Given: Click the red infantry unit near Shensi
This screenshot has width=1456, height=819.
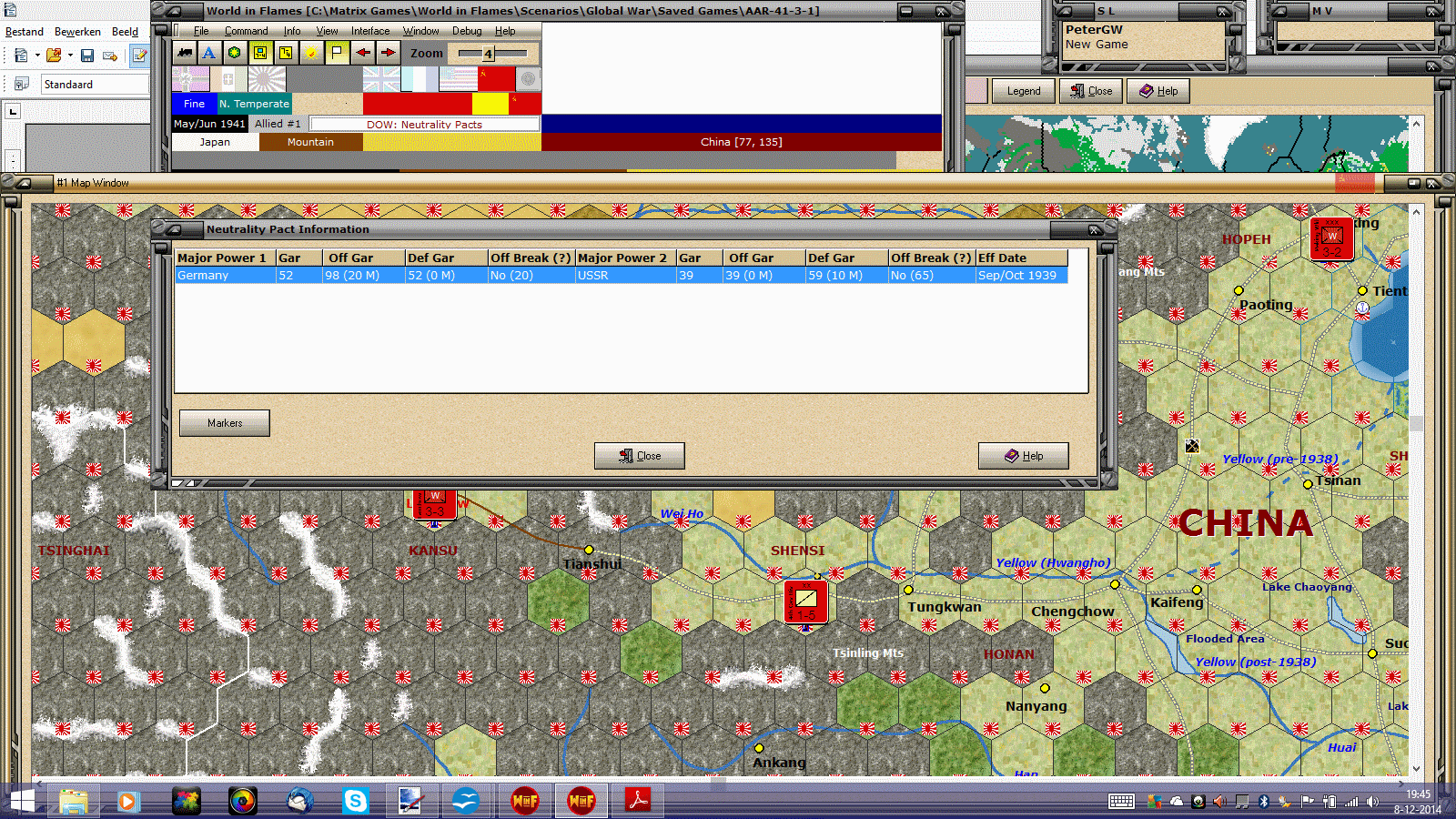Looking at the screenshot, I should tap(805, 601).
